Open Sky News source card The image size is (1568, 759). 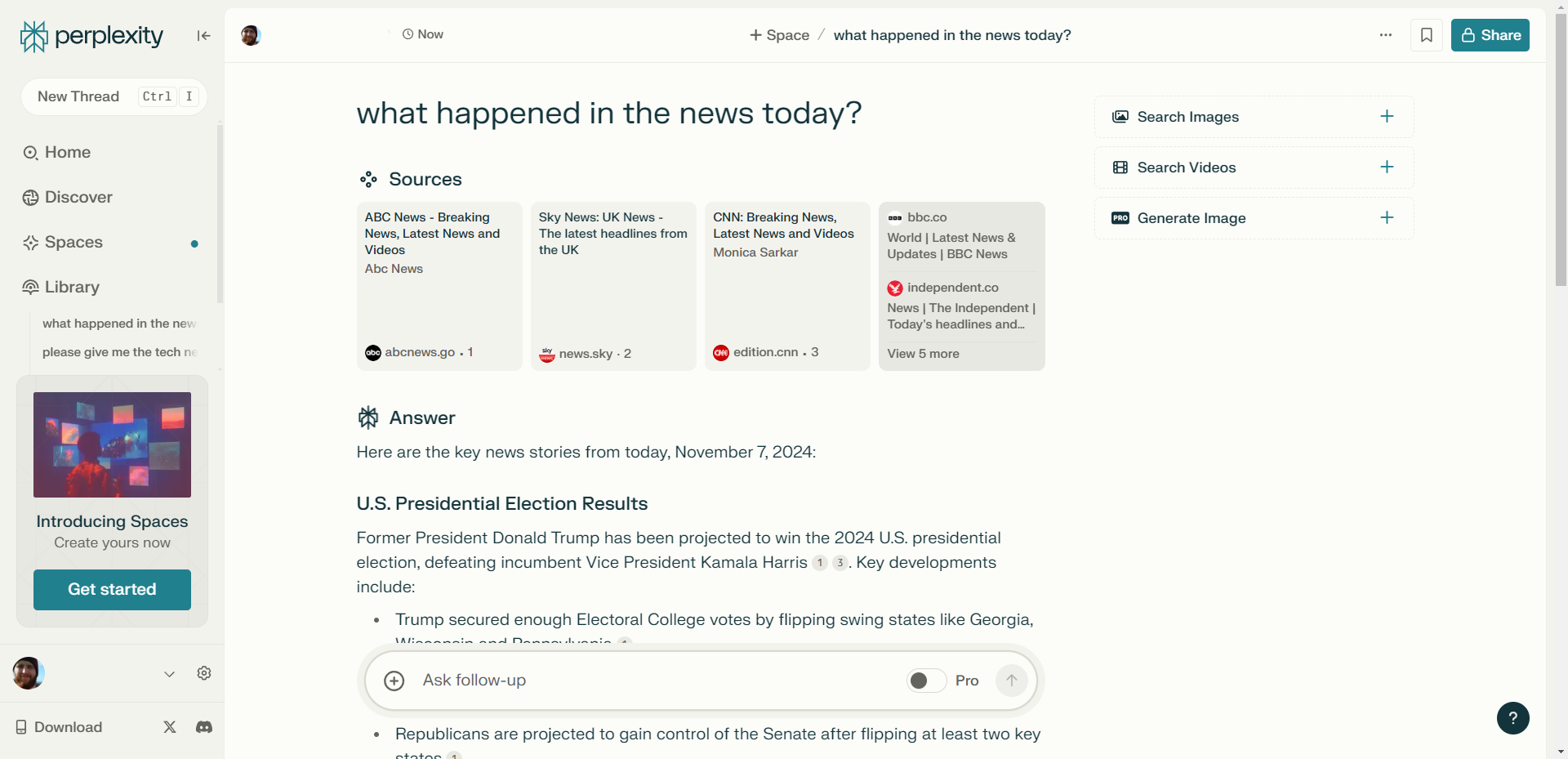pos(613,286)
